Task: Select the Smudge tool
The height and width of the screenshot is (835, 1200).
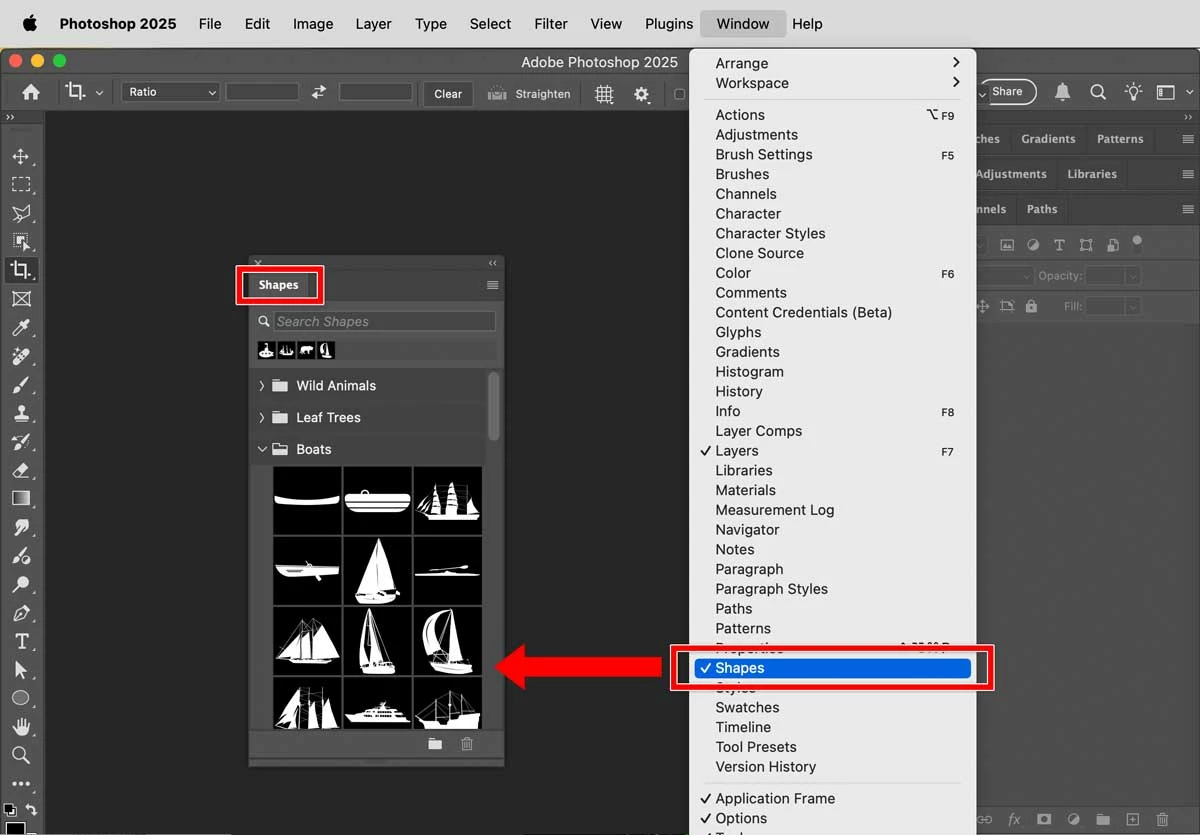Action: point(21,527)
